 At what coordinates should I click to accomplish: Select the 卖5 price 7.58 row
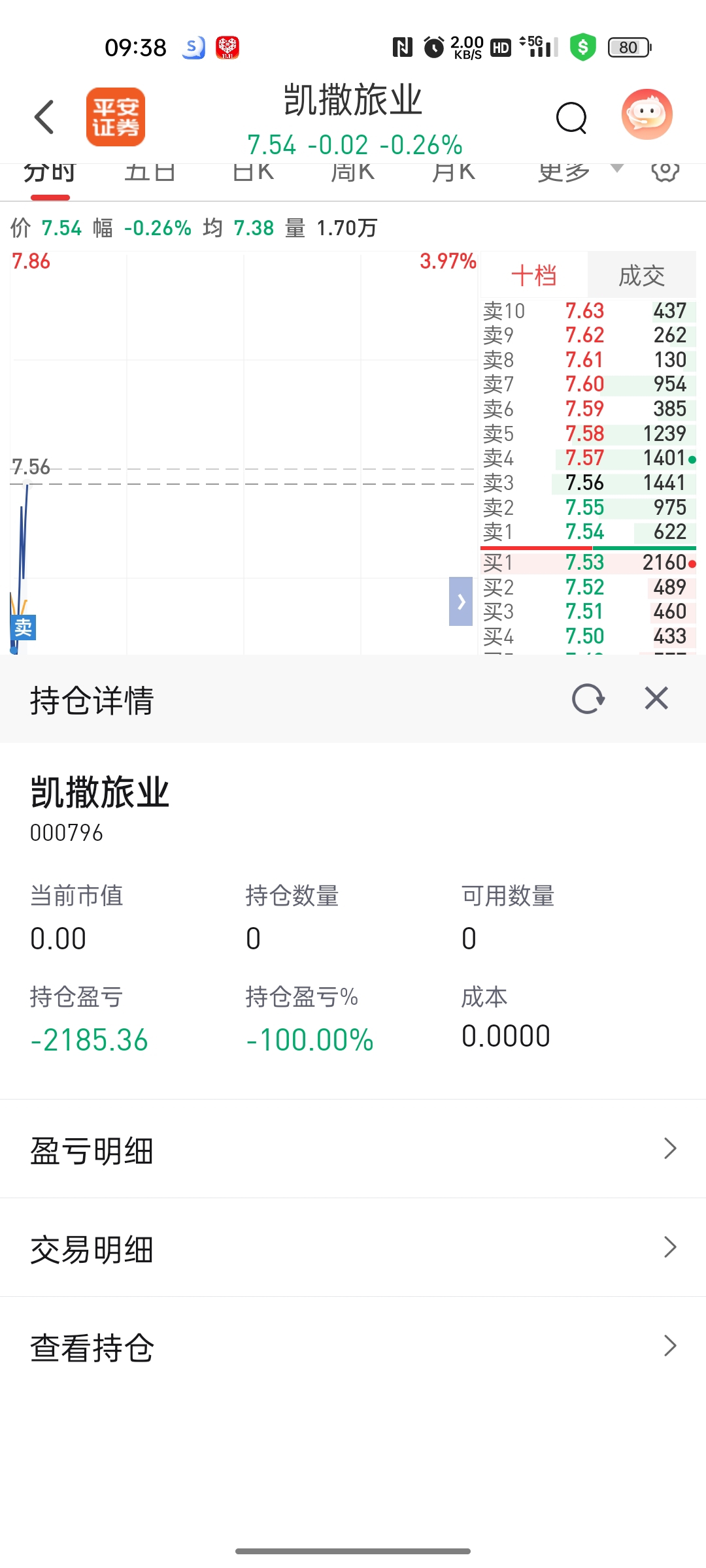[588, 434]
